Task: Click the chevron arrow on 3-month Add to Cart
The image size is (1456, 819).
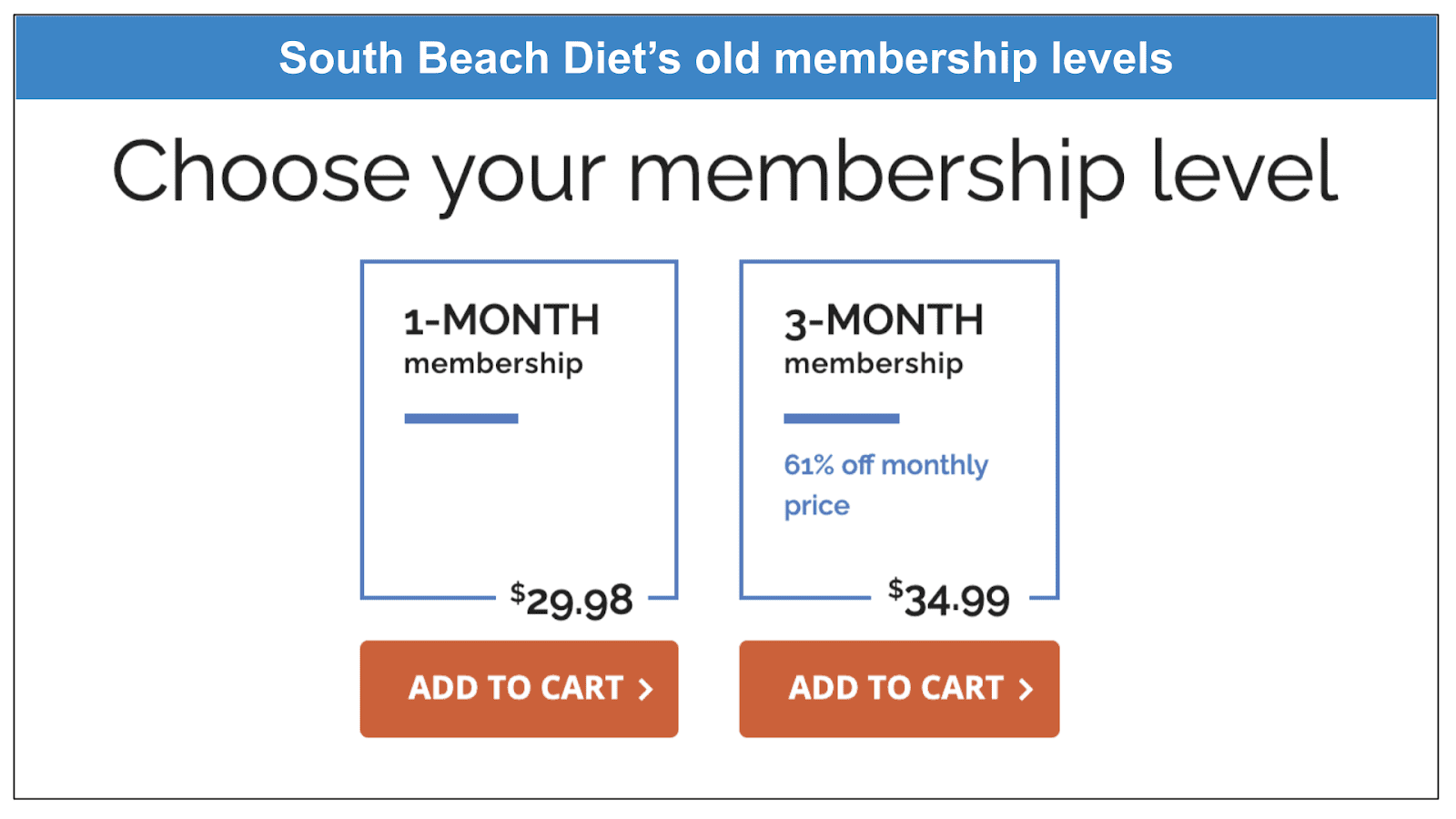Action: [1026, 689]
